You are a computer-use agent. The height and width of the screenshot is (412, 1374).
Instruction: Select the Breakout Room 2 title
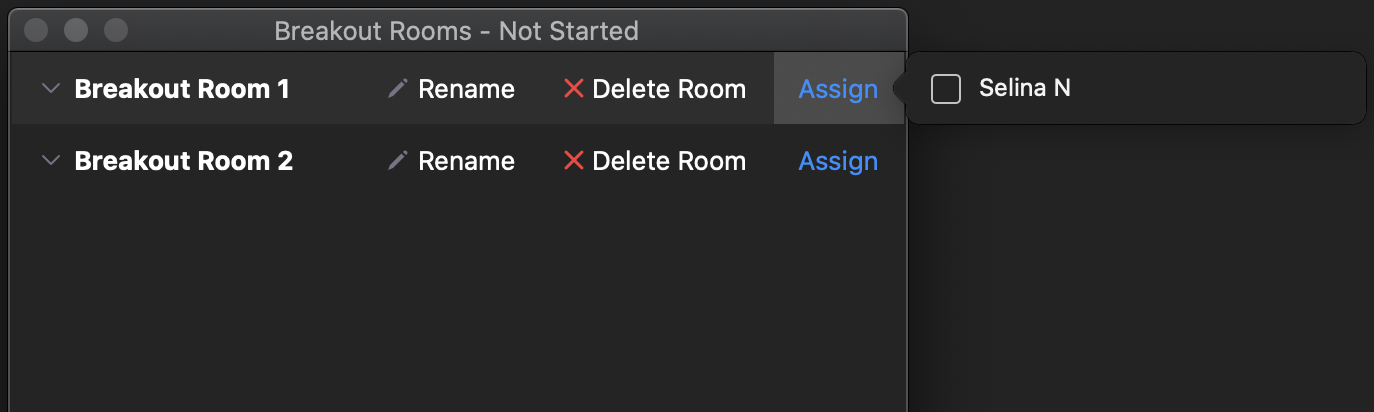click(184, 161)
